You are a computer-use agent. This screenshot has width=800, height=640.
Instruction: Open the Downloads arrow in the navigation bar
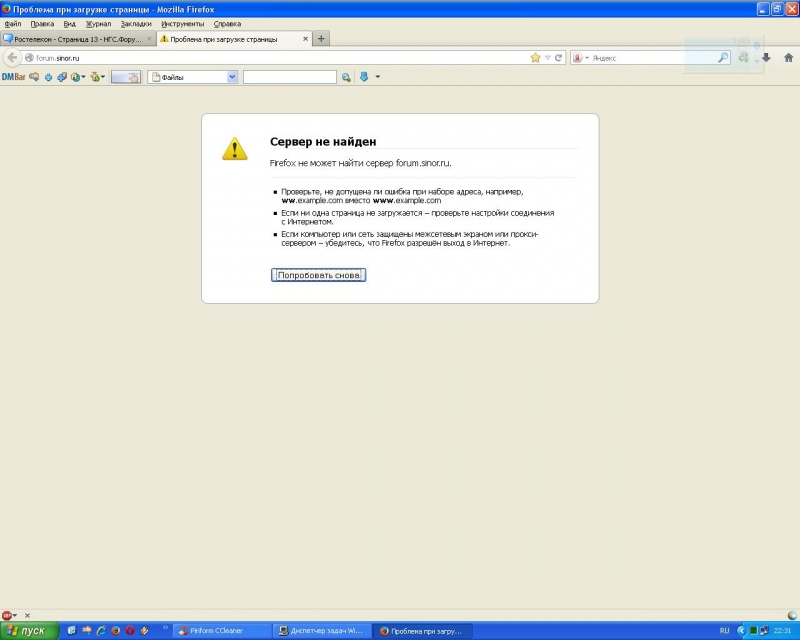pos(765,58)
